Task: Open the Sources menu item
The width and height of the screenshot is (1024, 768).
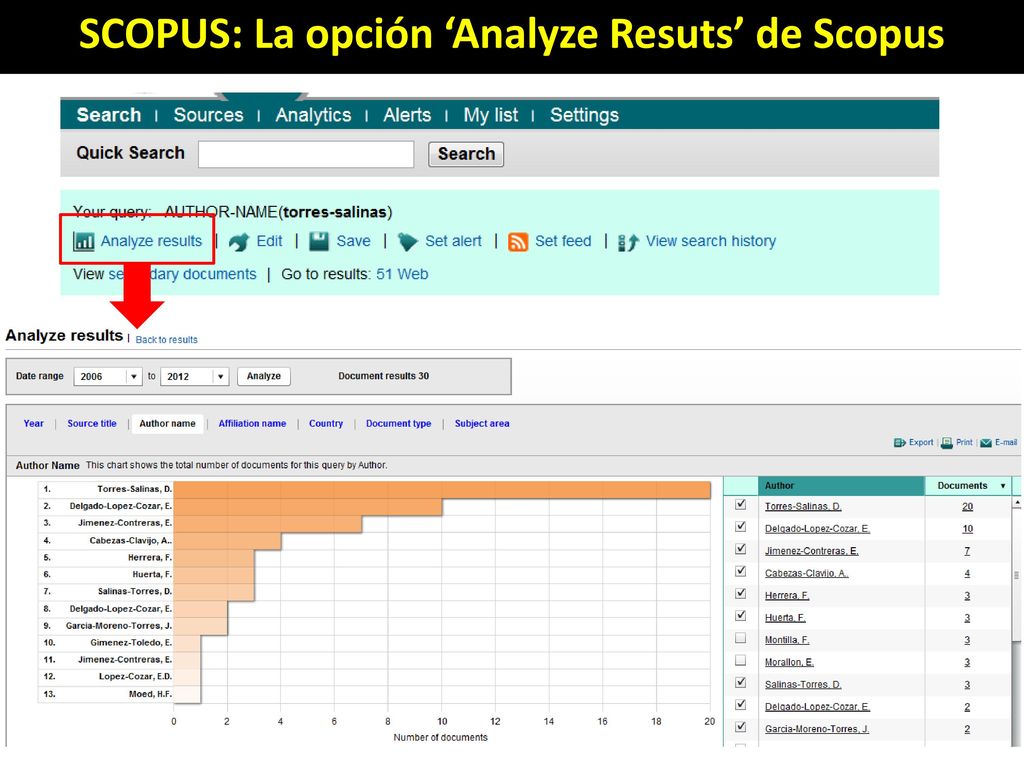Action: pos(208,115)
